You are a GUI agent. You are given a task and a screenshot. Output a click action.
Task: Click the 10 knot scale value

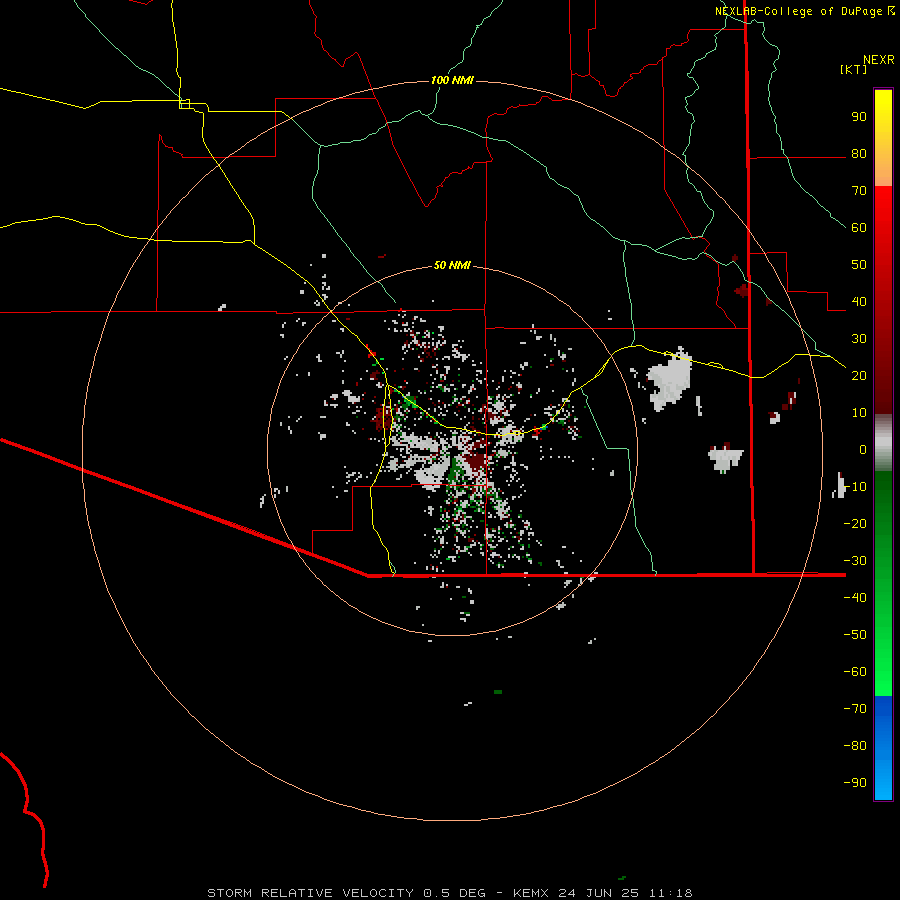tap(859, 413)
